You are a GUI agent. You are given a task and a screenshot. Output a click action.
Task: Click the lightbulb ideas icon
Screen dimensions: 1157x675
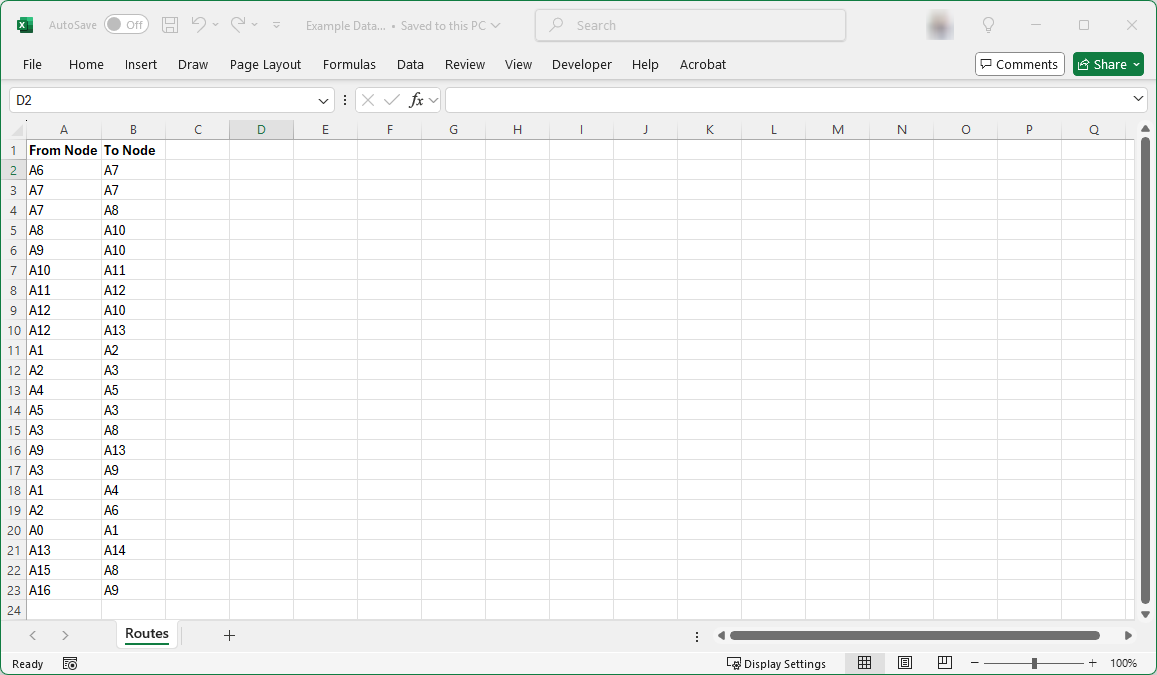[x=988, y=25]
